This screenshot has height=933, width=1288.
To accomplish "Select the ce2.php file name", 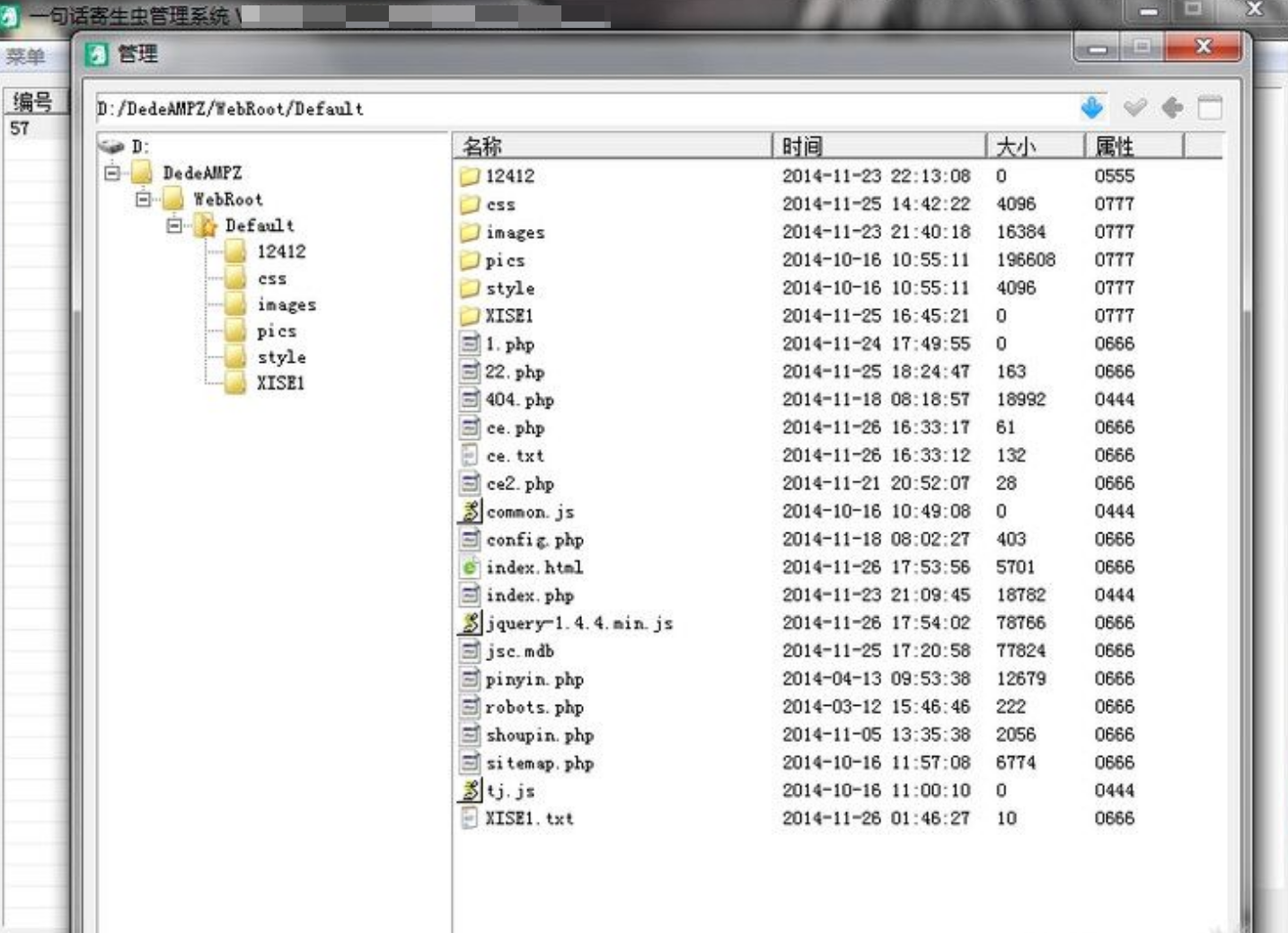I will coord(520,483).
